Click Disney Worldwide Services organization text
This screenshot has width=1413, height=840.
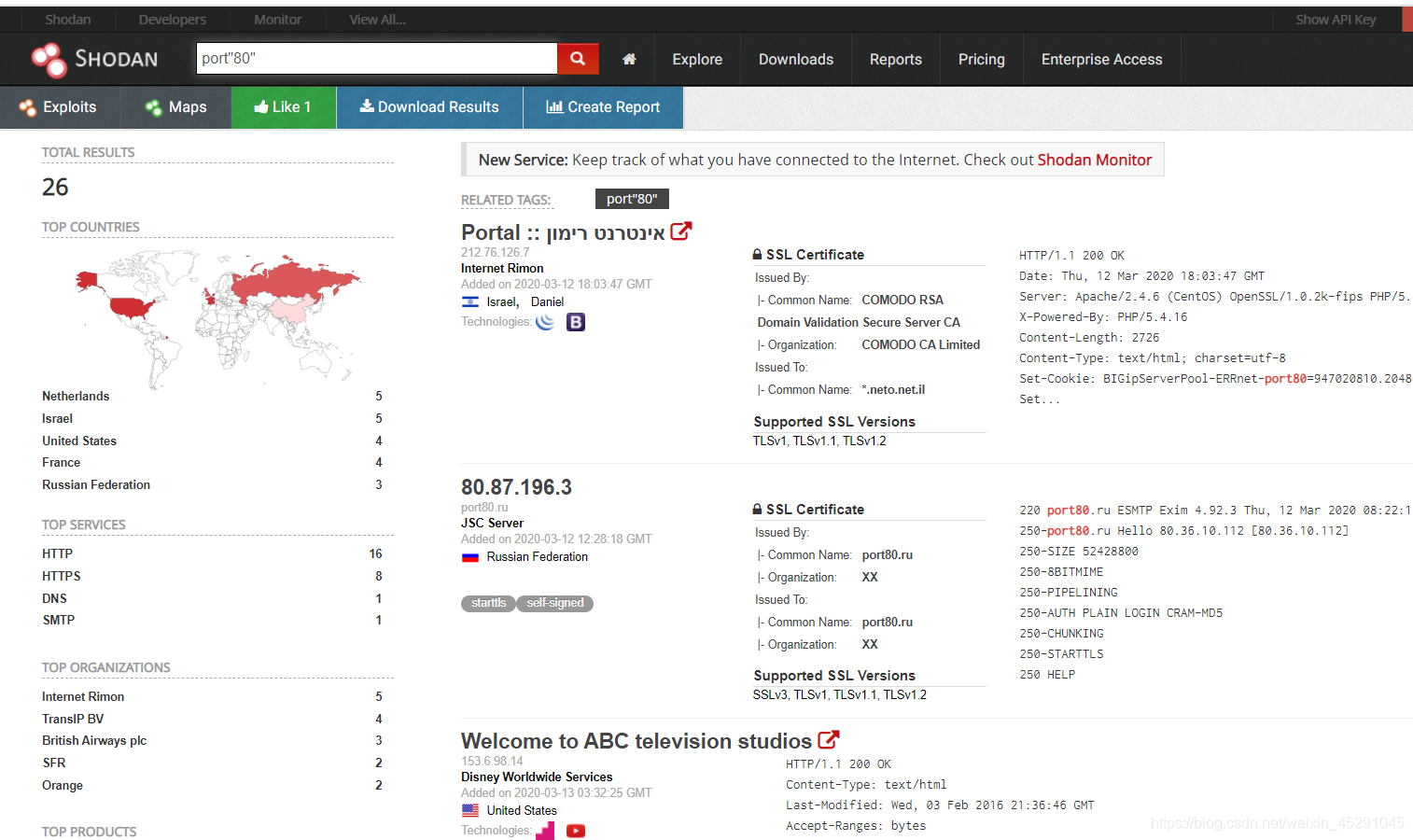[537, 777]
